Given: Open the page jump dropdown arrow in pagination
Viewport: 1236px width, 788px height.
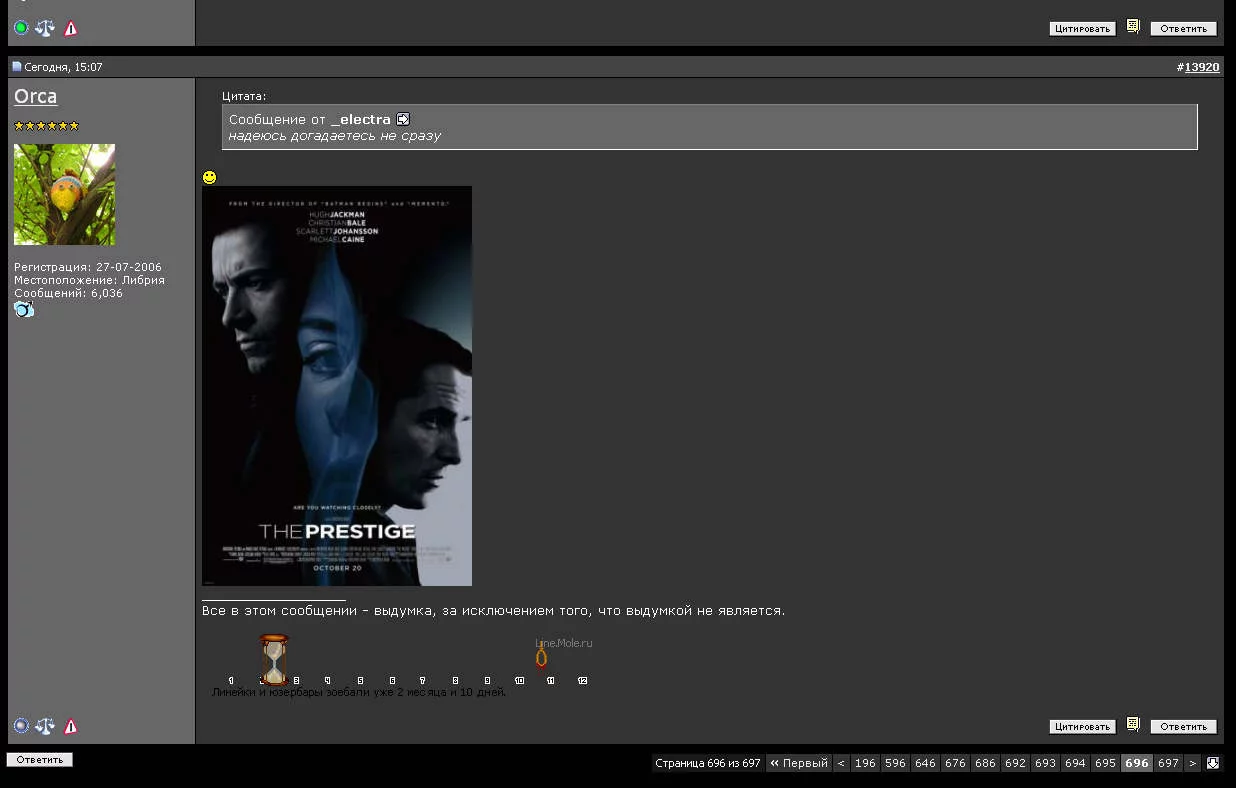Looking at the screenshot, I should [x=1213, y=763].
